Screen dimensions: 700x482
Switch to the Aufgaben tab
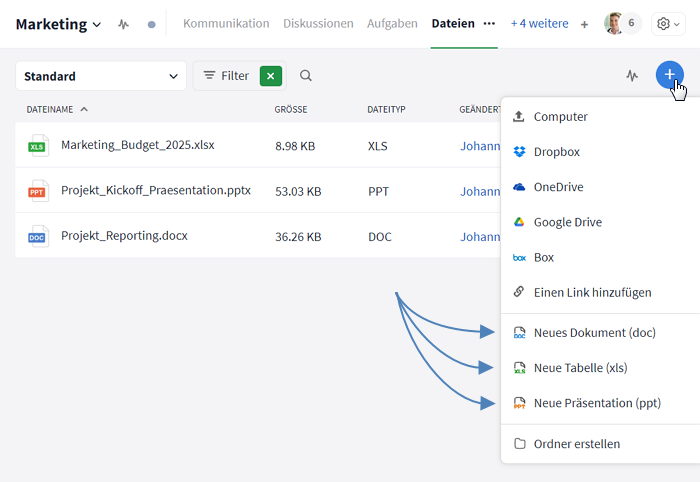[392, 23]
